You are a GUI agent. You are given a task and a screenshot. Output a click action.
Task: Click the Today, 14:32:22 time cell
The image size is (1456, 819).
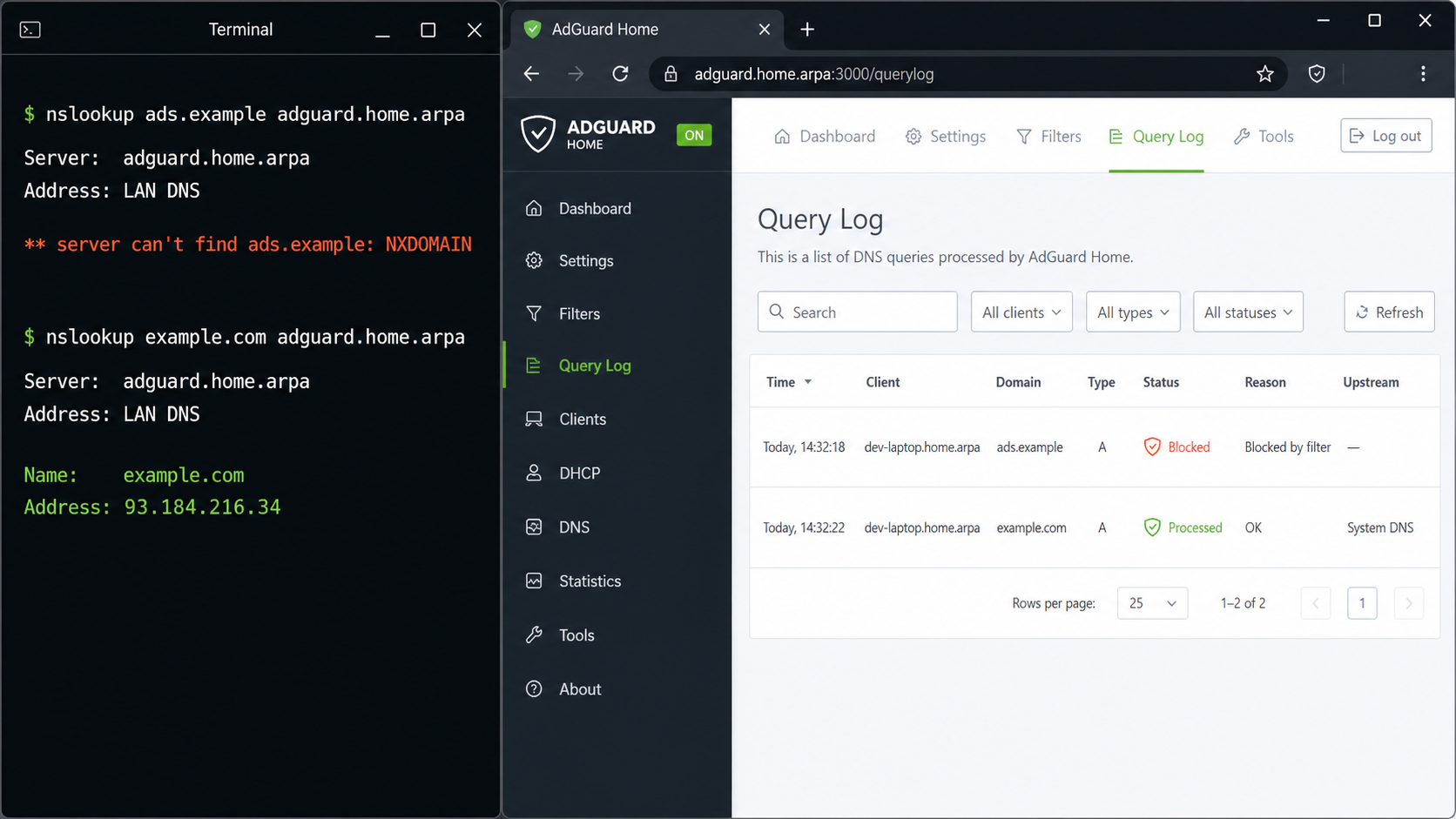pyautogui.click(x=804, y=527)
